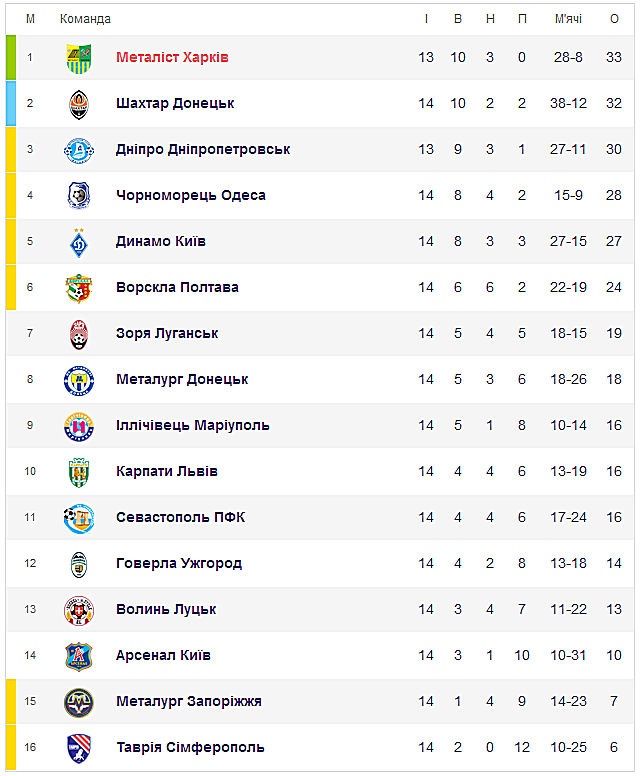Click the Karpaty Lviv club logo
This screenshot has width=641, height=776.
pyautogui.click(x=79, y=472)
